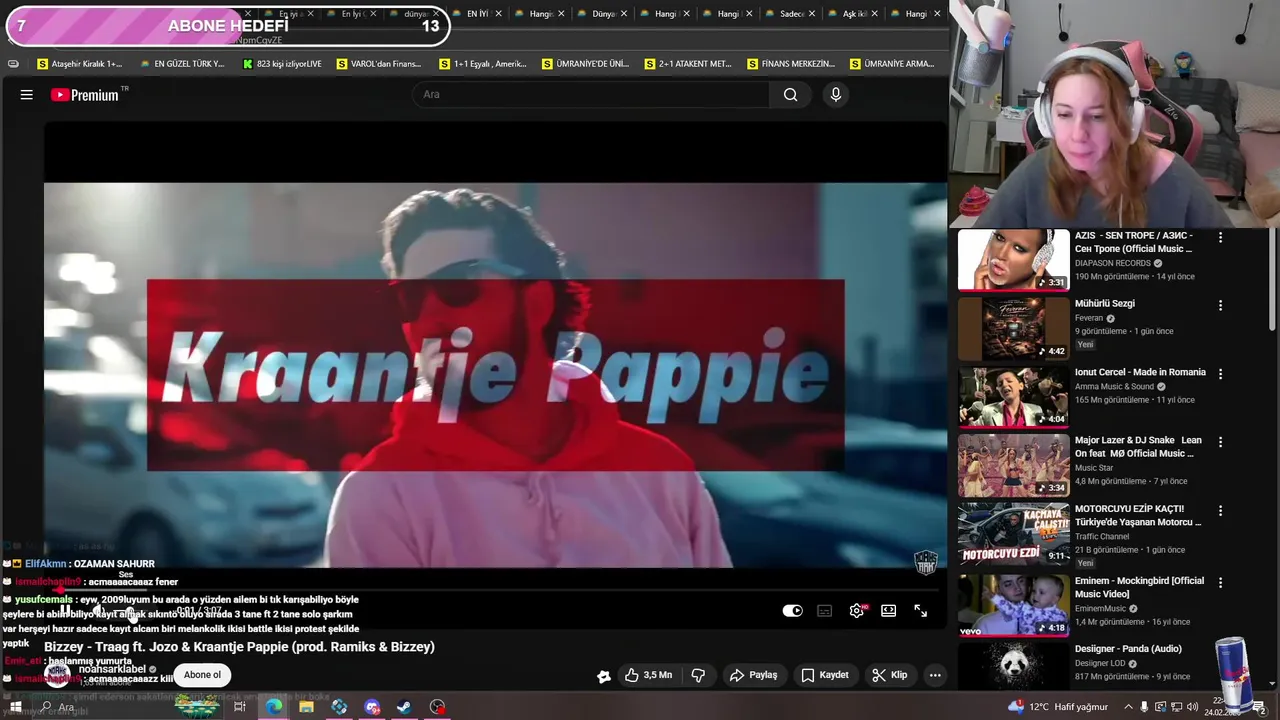Image resolution: width=1280 pixels, height=720 pixels.
Task: Click the Paylaş share button
Action: [x=753, y=675]
